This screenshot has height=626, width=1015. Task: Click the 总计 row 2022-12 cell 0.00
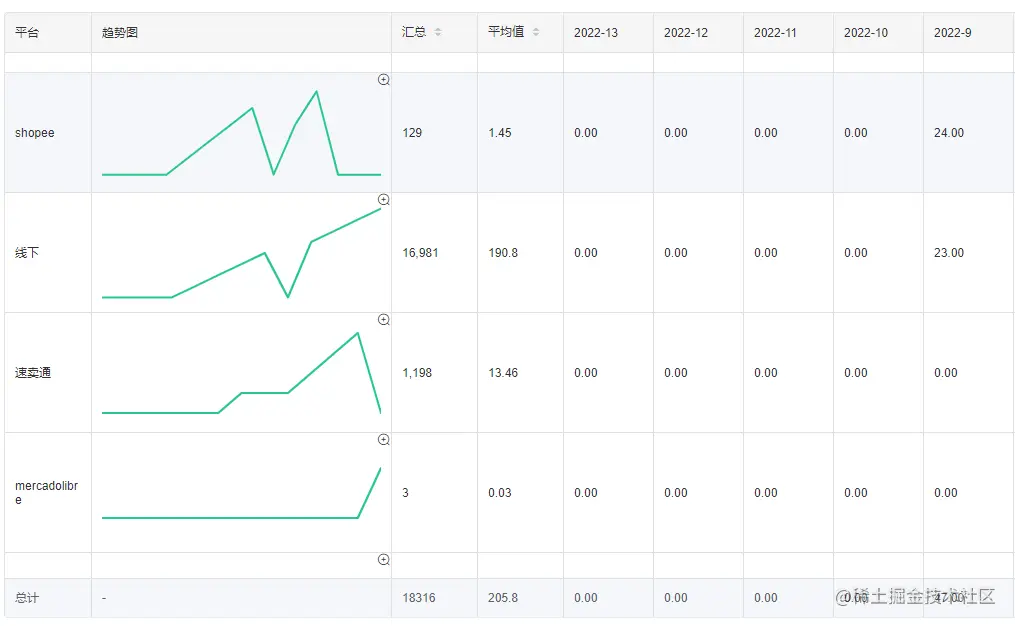[x=676, y=598]
